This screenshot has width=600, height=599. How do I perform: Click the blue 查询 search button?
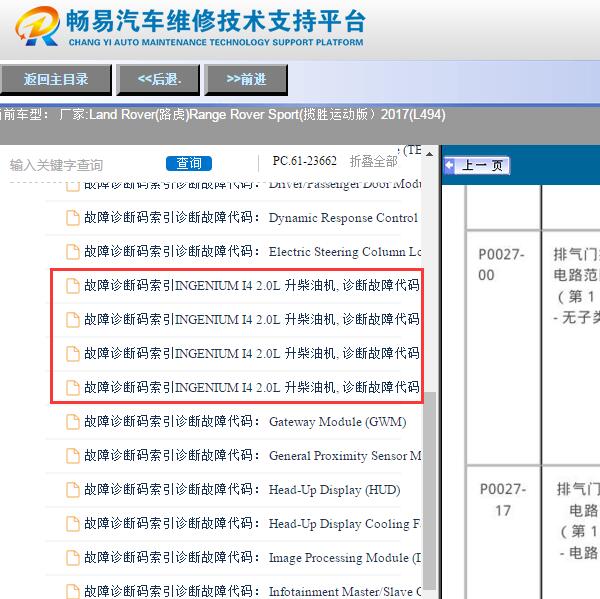(189, 163)
